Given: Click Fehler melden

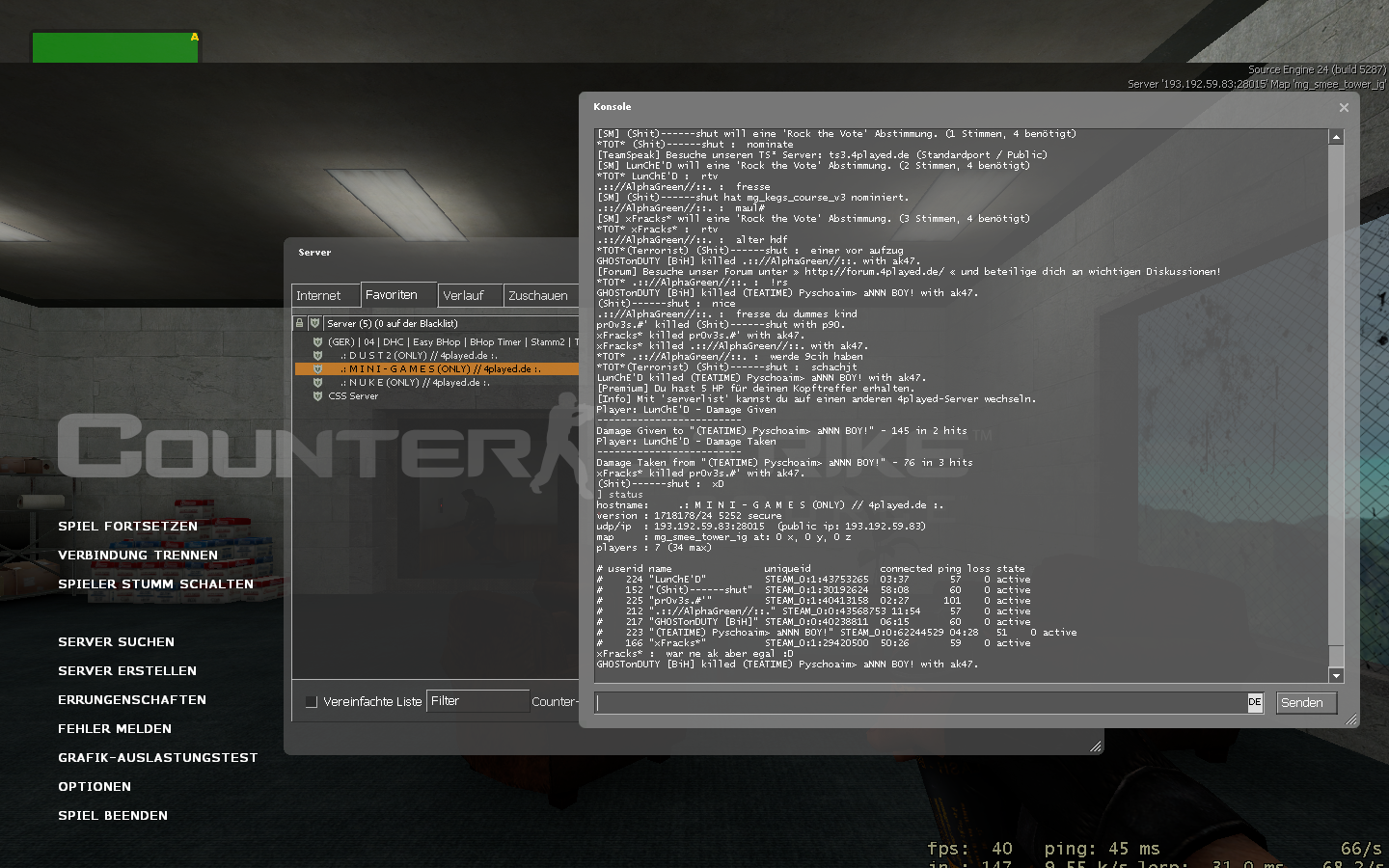Looking at the screenshot, I should (x=115, y=729).
